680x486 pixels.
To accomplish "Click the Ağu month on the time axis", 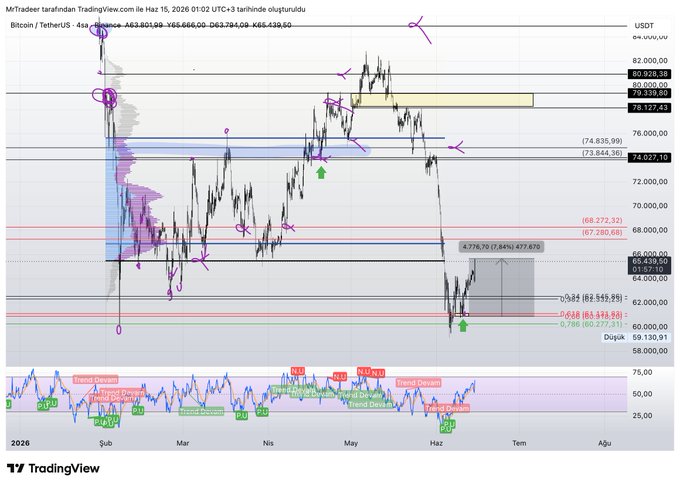I will [x=605, y=443].
